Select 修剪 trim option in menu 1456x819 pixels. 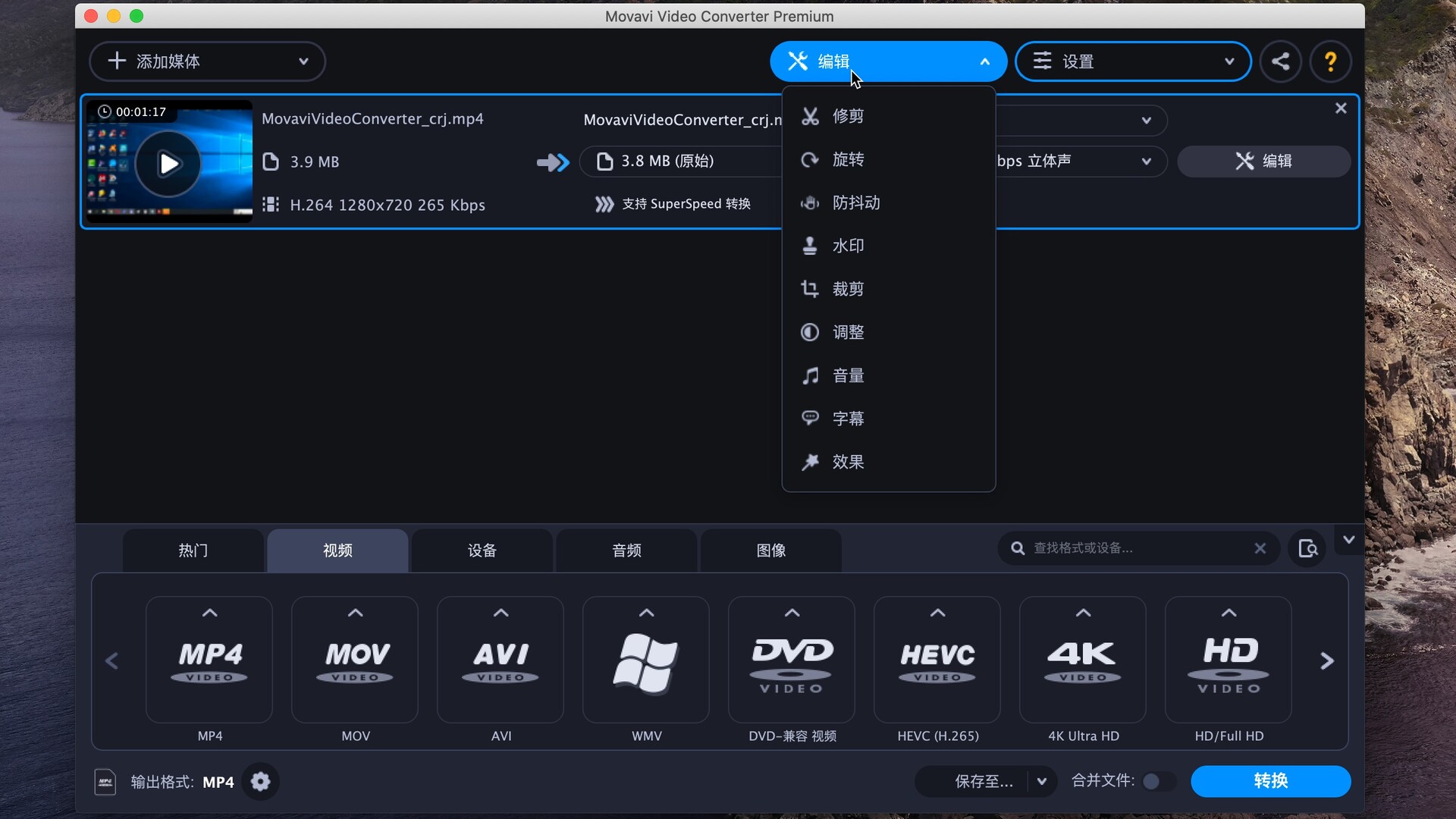tap(888, 116)
